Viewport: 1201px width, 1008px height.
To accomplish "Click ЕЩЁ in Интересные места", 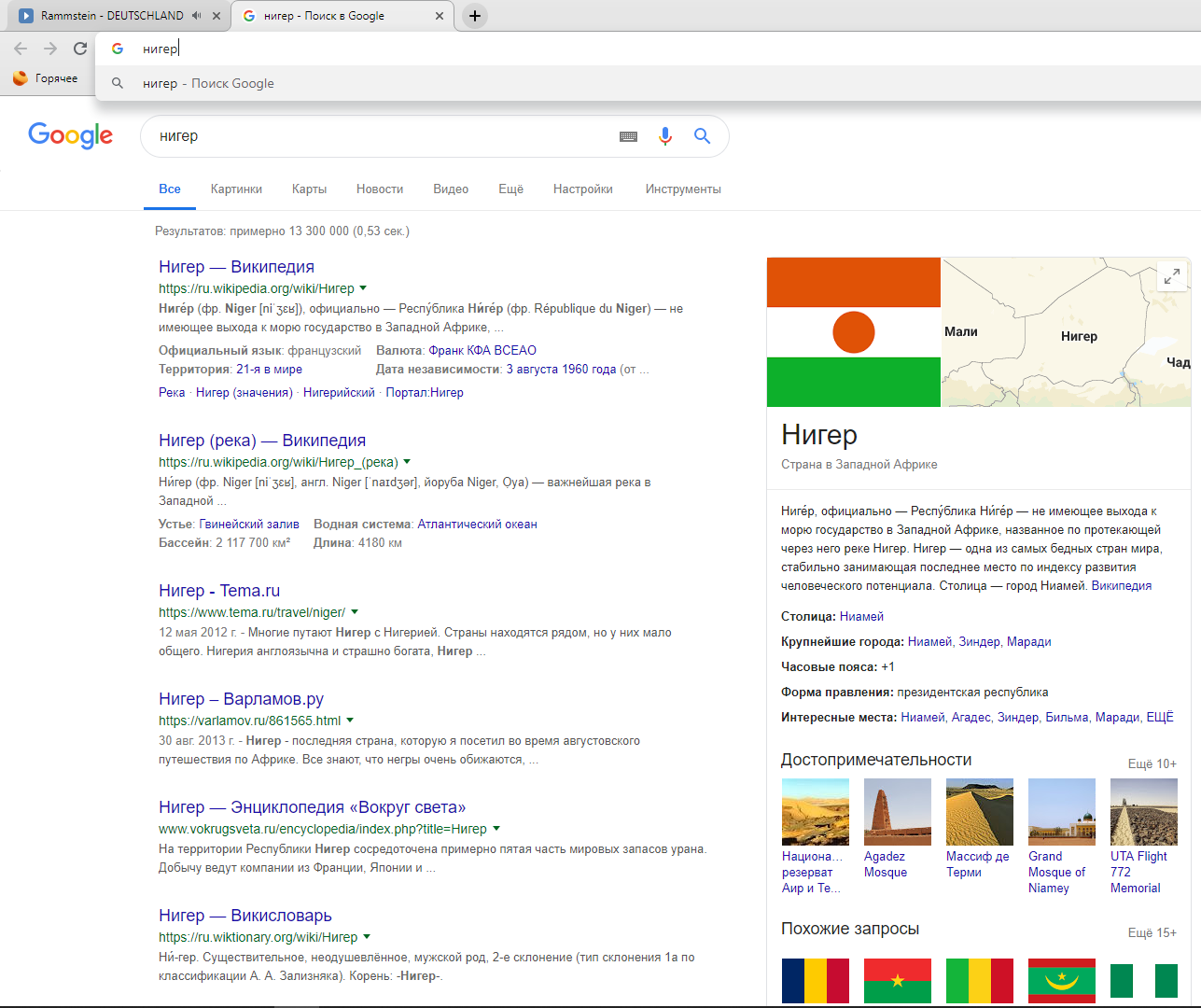I will point(1160,717).
